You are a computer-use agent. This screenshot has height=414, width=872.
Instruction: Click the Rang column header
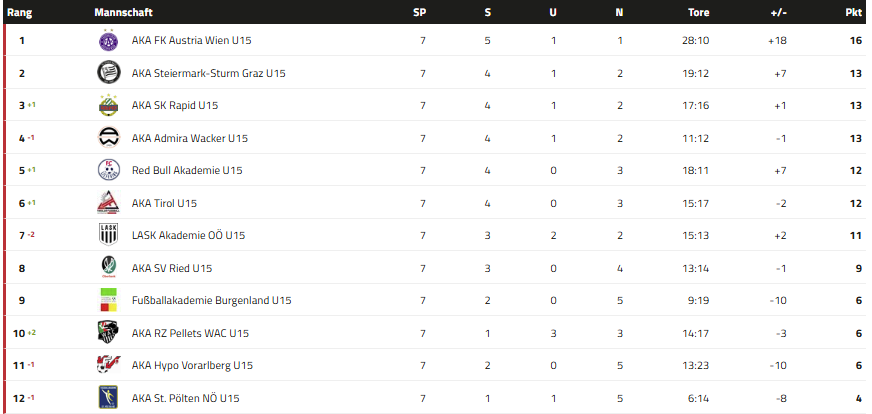(21, 12)
